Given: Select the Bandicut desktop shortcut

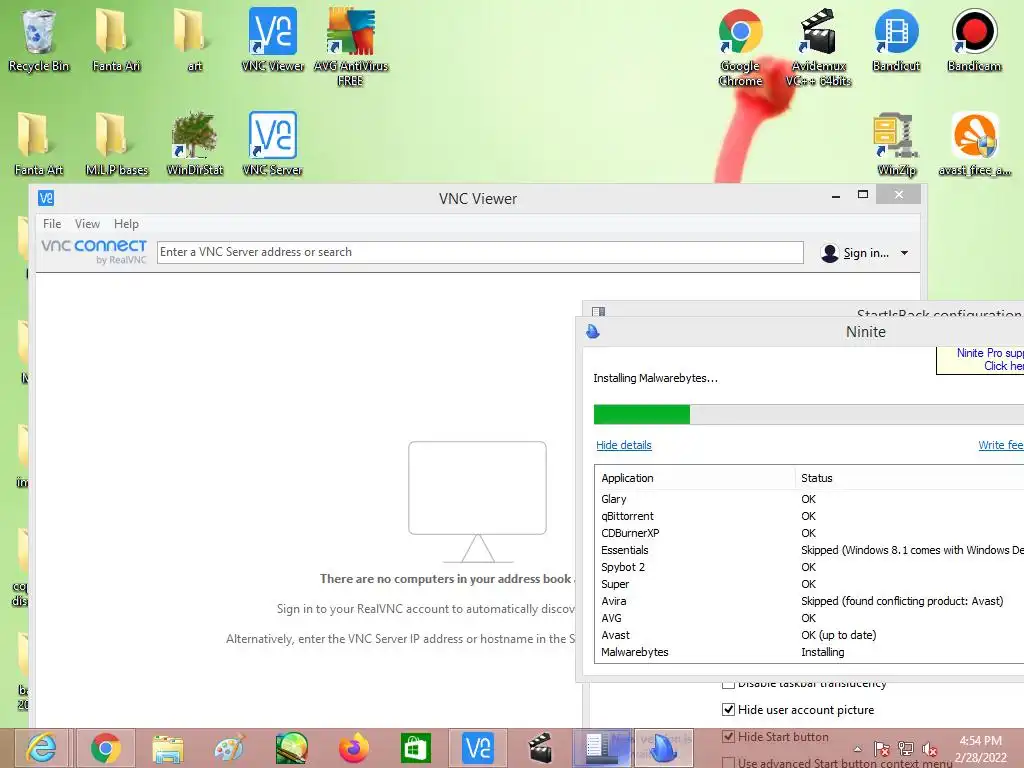Looking at the screenshot, I should tap(896, 40).
